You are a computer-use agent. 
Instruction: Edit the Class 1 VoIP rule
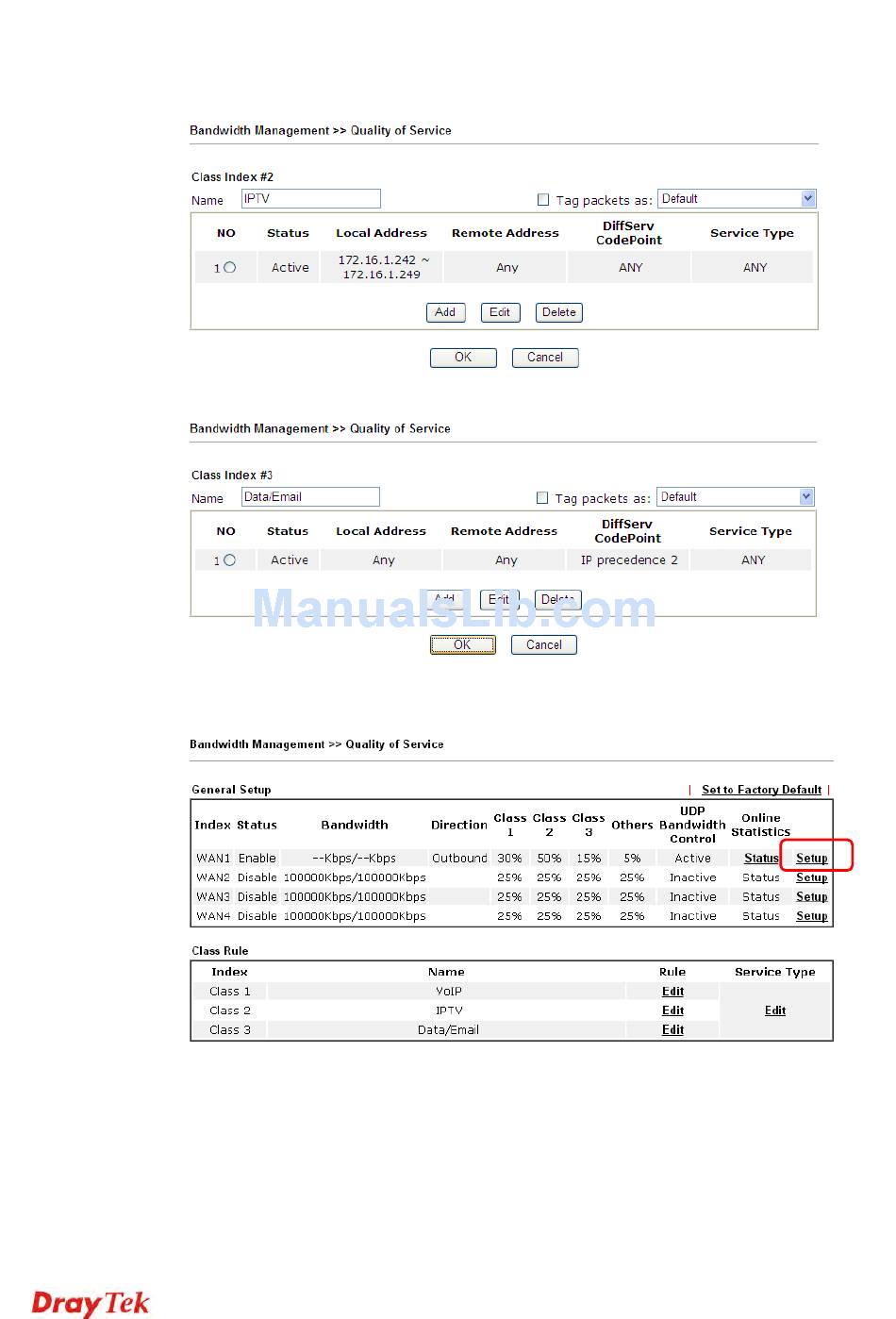click(672, 992)
